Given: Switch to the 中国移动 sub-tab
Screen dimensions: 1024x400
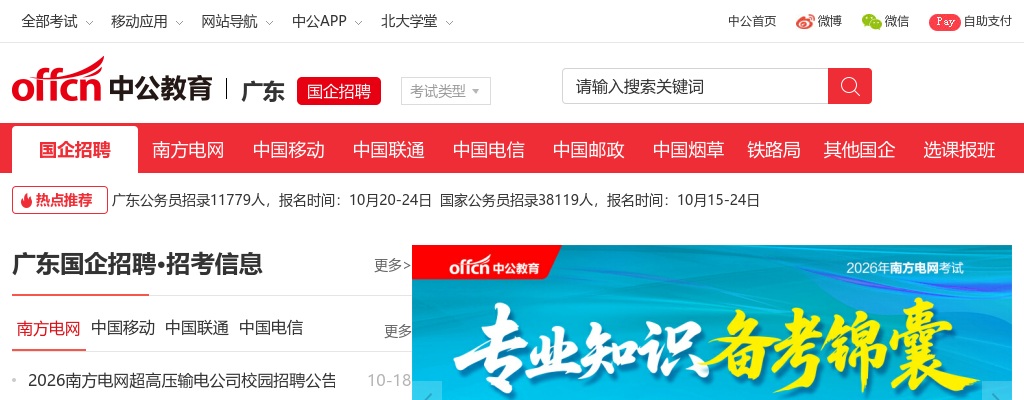Looking at the screenshot, I should pos(123,328).
